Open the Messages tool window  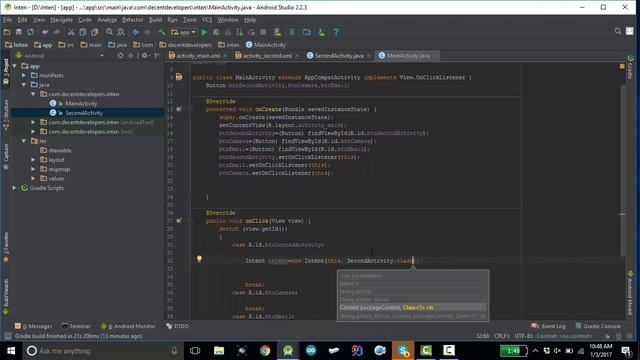tap(33, 326)
